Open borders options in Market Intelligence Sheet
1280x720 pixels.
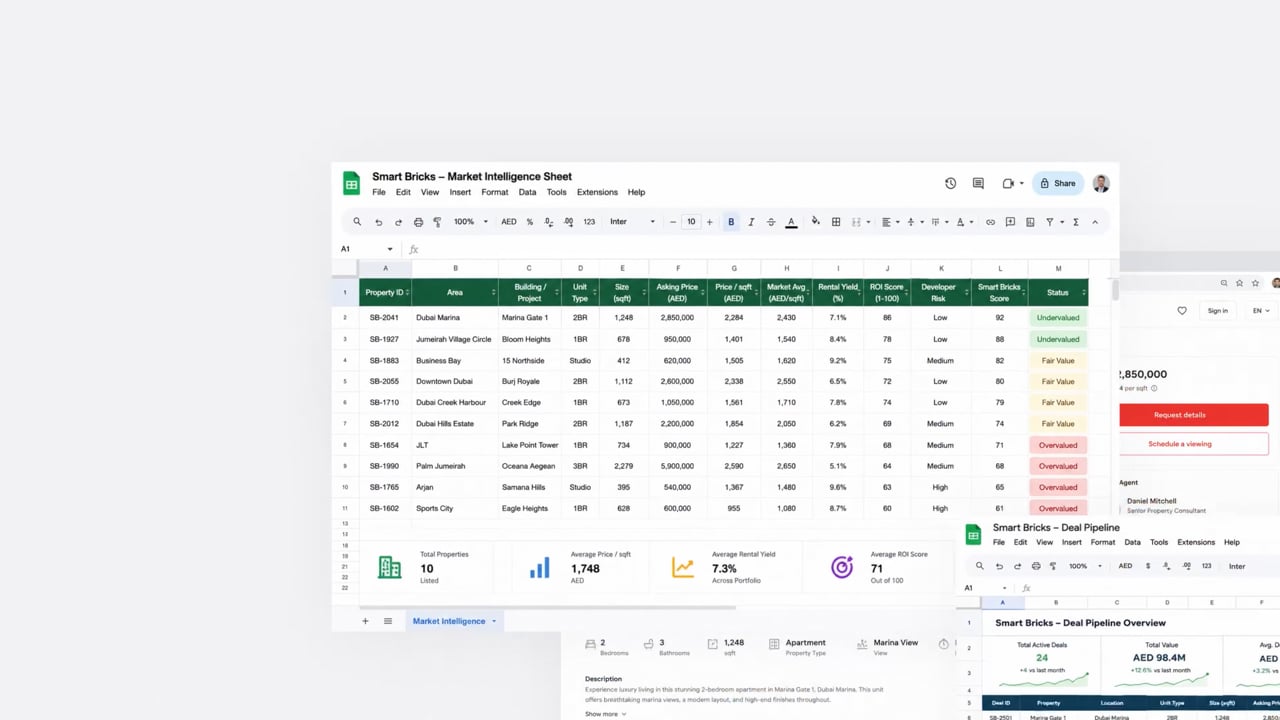(x=836, y=222)
